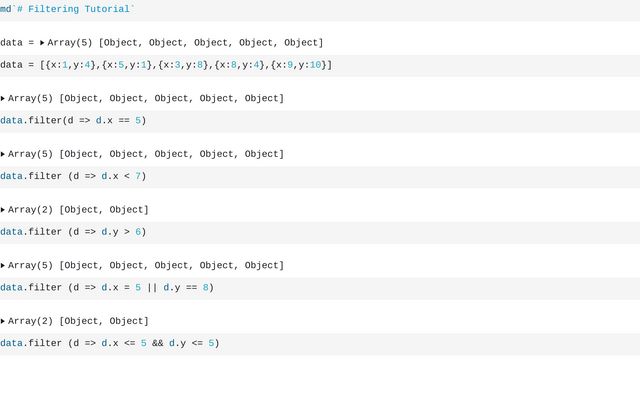The width and height of the screenshot is (640, 400).
Task: Expand the data Array(5) output triangle
Action: [x=42, y=42]
